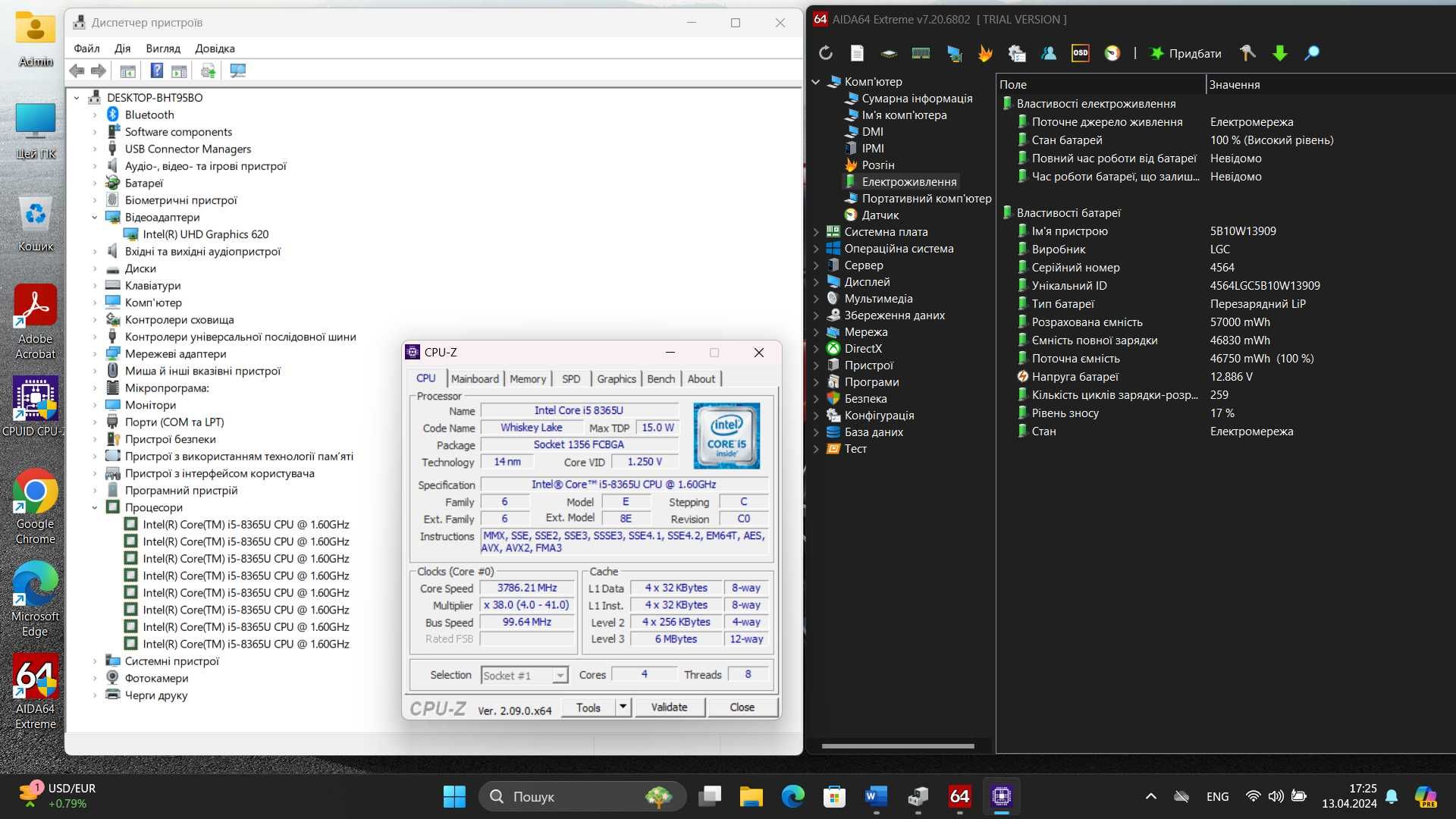Collapse the Відеоадаптери node
Screen dimensions: 1456x819
coord(95,217)
